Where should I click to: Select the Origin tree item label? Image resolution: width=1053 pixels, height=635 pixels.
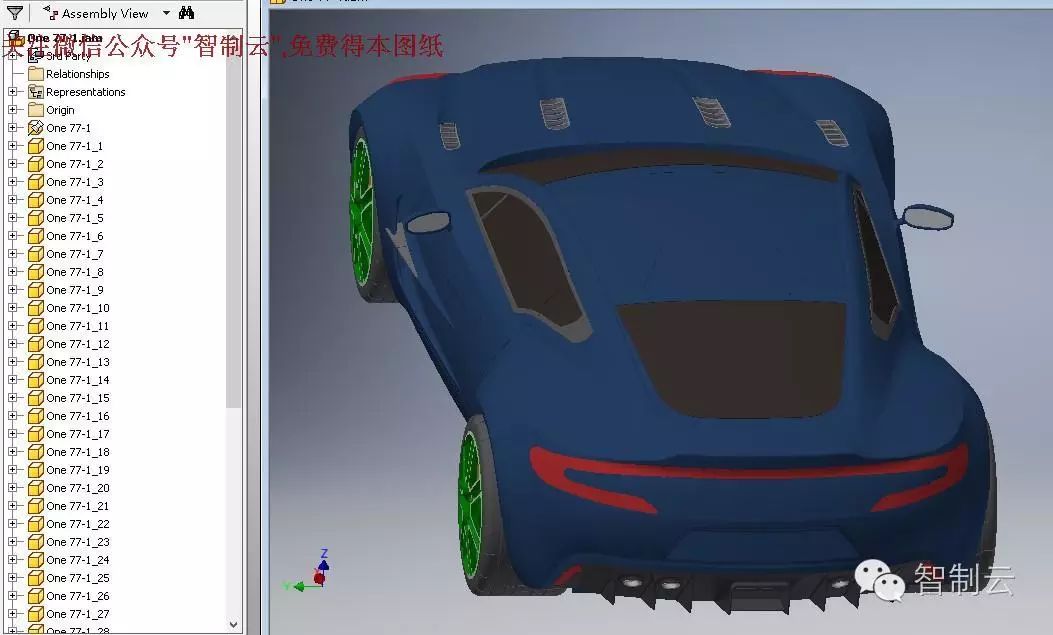click(60, 110)
